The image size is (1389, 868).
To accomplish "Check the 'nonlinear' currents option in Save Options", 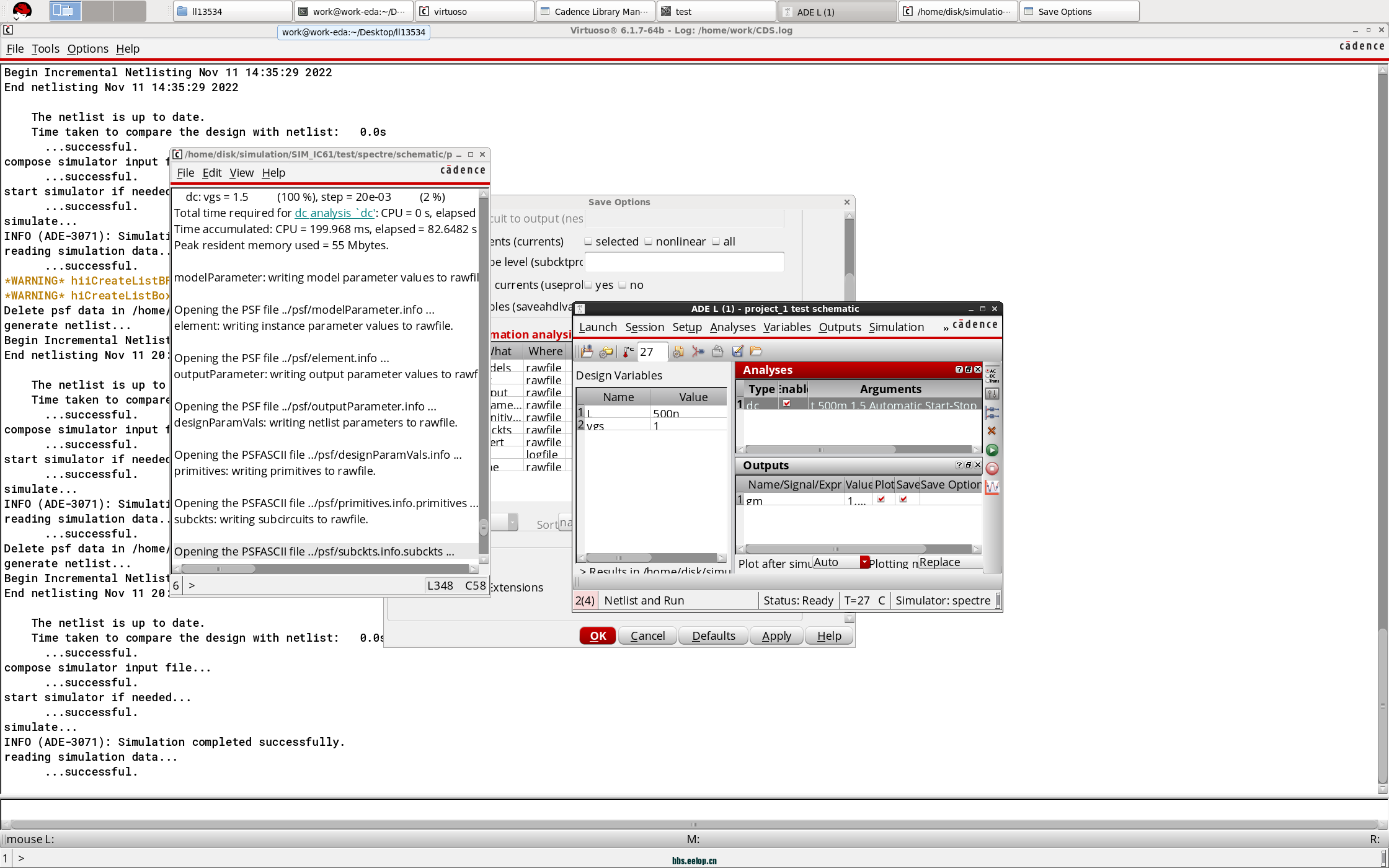I will (x=649, y=242).
